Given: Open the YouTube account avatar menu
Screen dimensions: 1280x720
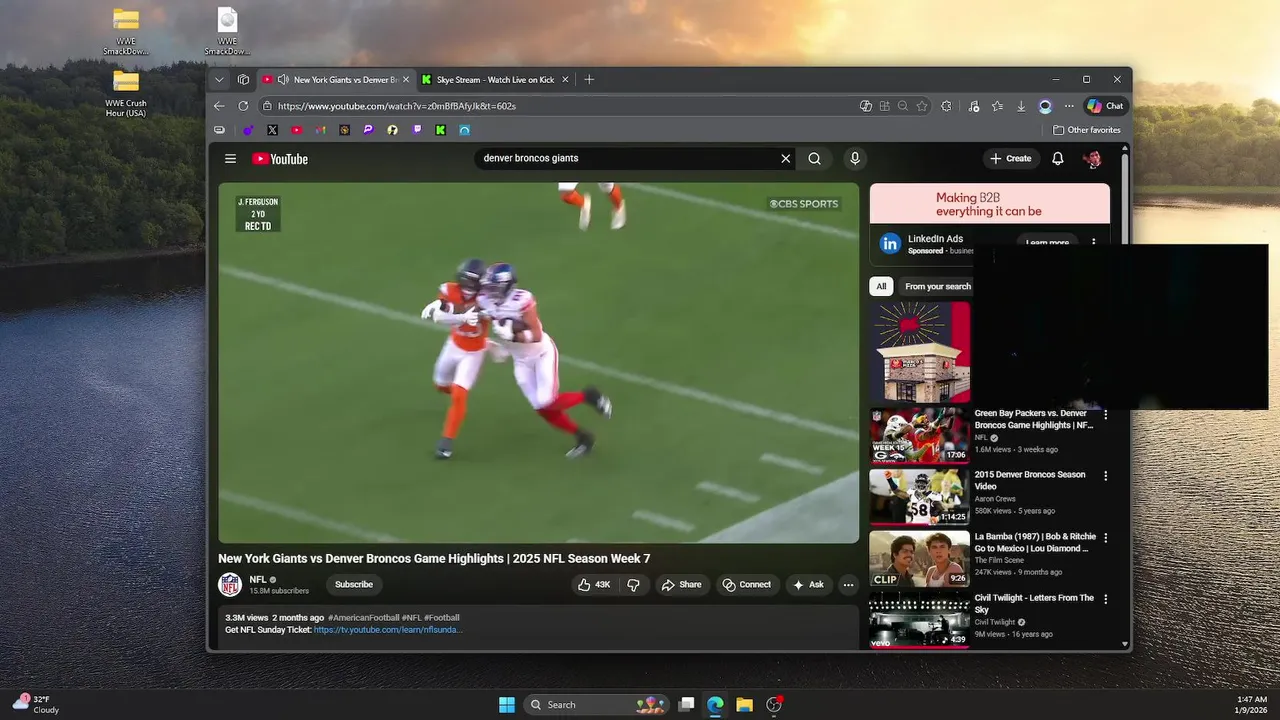Looking at the screenshot, I should [x=1093, y=158].
